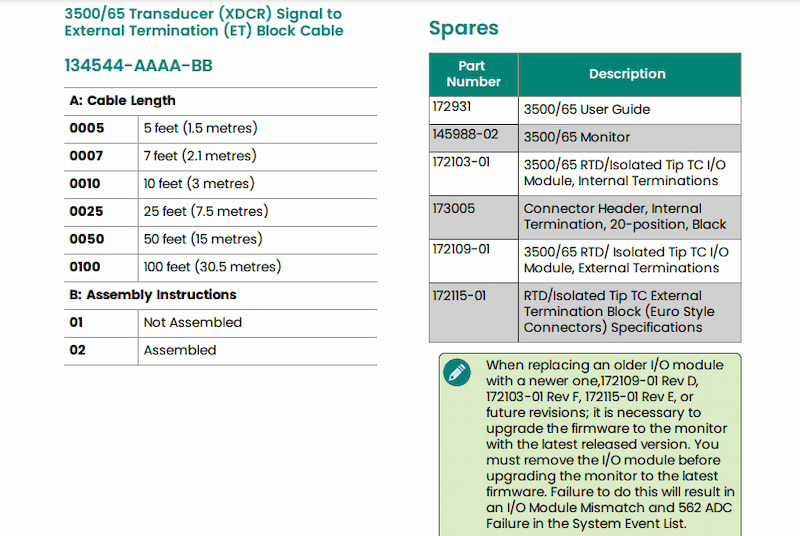Click the Part Number column header
This screenshot has width=800, height=536.
click(473, 74)
